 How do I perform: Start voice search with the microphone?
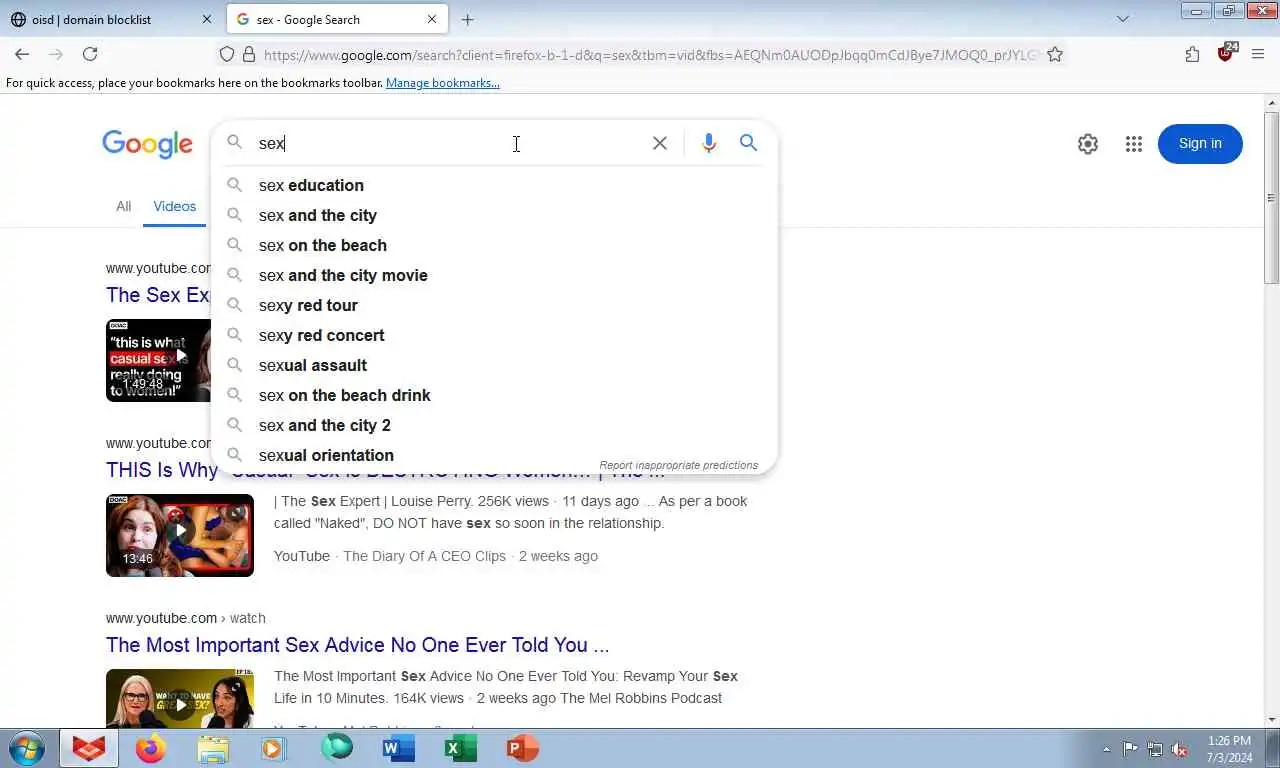pos(709,143)
